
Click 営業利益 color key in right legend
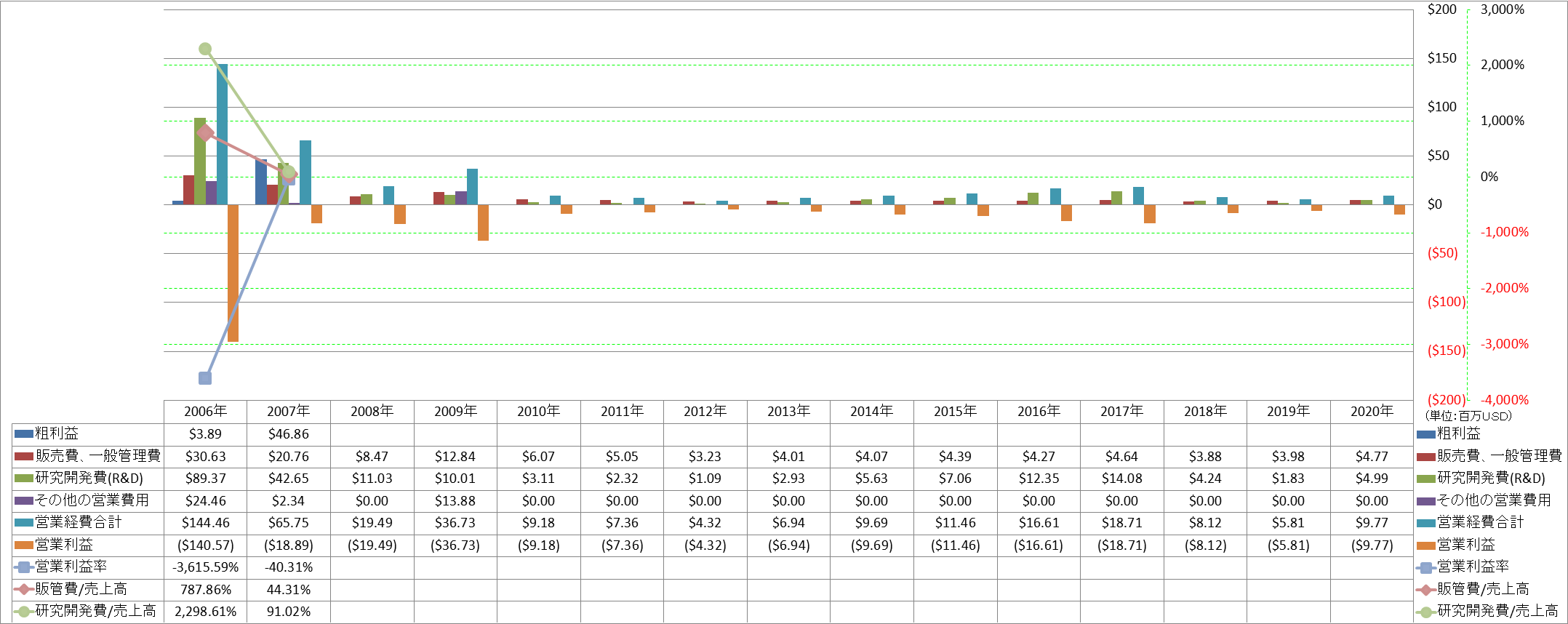point(1426,545)
